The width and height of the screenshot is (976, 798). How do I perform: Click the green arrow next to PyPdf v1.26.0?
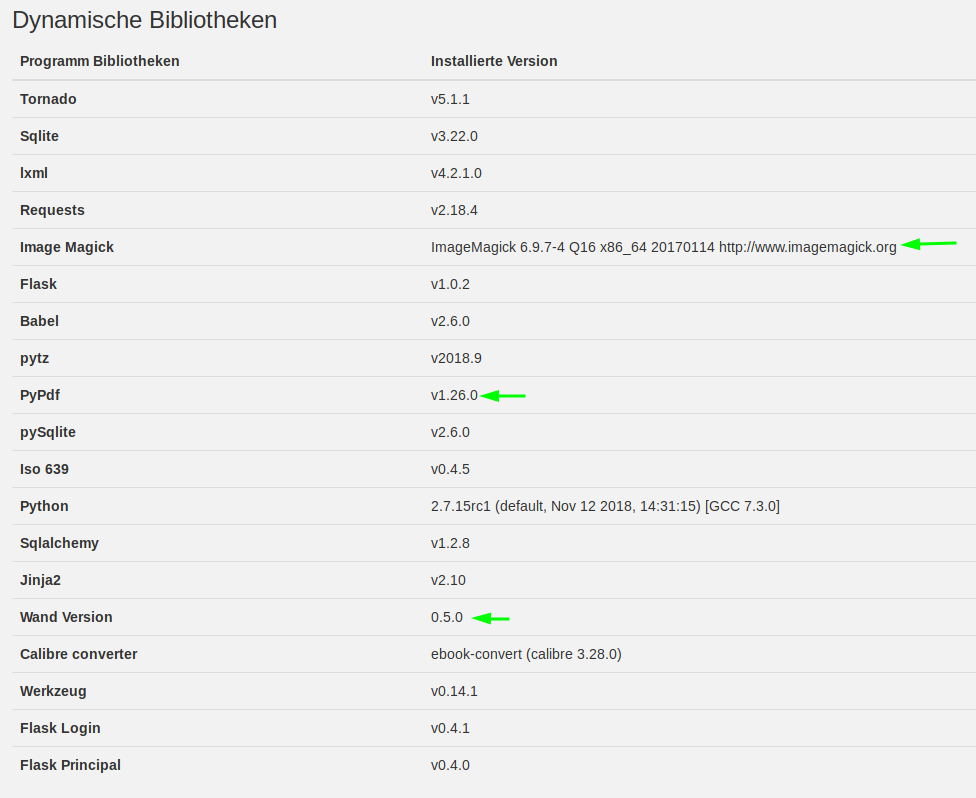(x=503, y=395)
